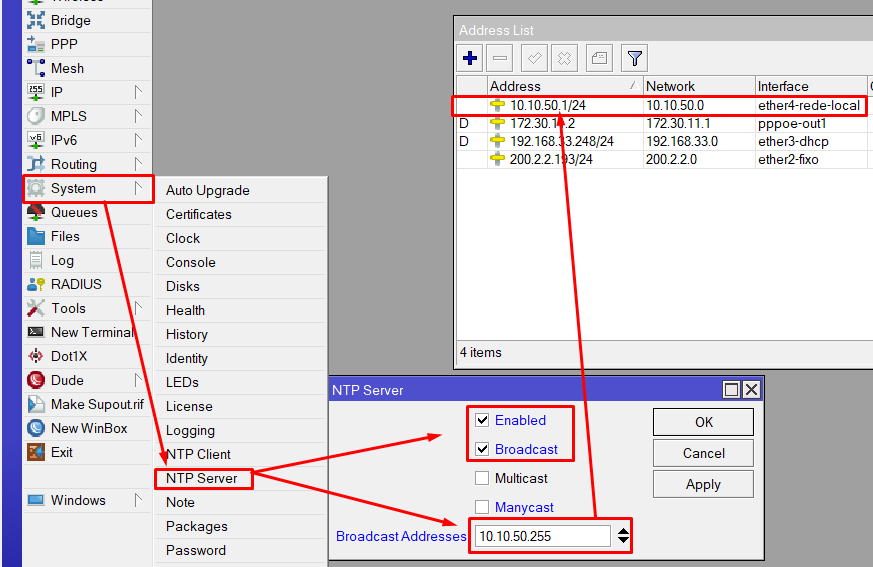Open the Dude menu item icon
This screenshot has width=873, height=567.
36,380
